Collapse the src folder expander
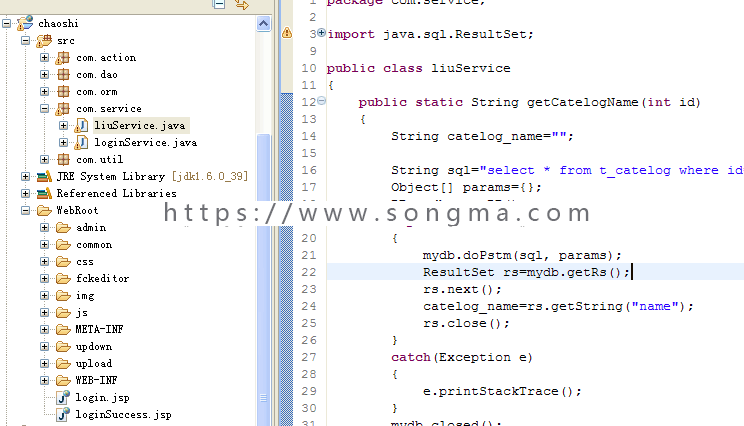The height and width of the screenshot is (426, 744). (x=26, y=40)
